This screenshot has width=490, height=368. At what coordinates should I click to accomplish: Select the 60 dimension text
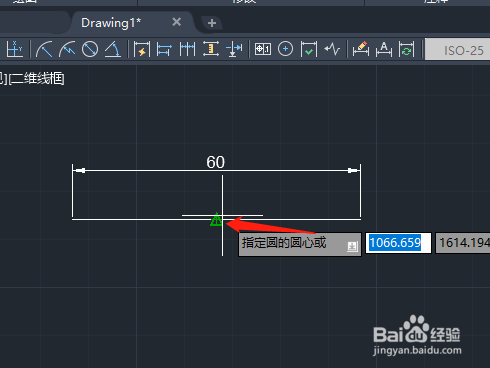(216, 162)
